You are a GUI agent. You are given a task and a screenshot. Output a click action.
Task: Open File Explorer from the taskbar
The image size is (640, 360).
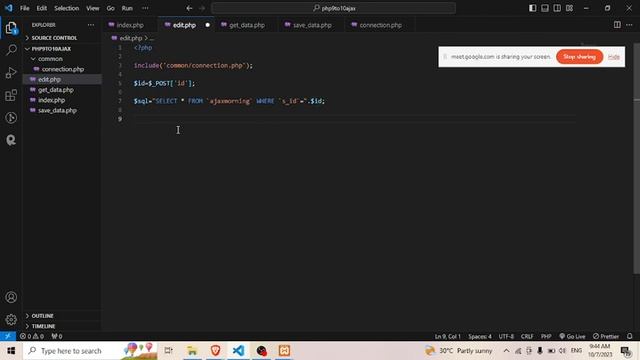pos(192,351)
